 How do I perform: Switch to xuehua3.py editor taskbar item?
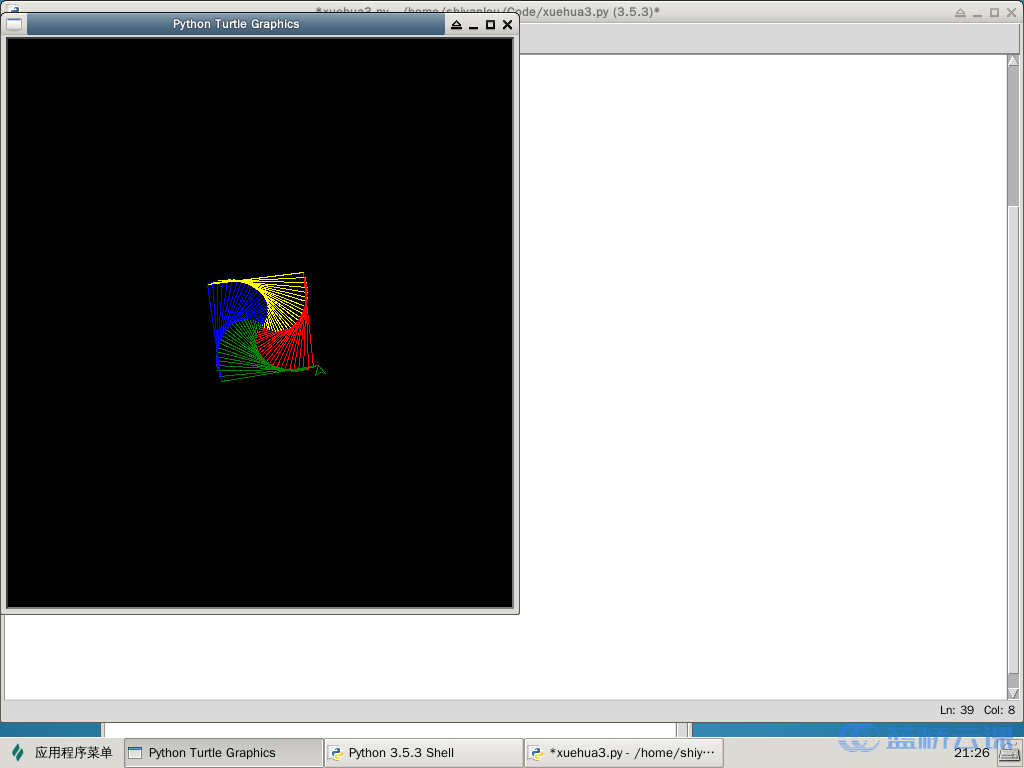[x=623, y=753]
